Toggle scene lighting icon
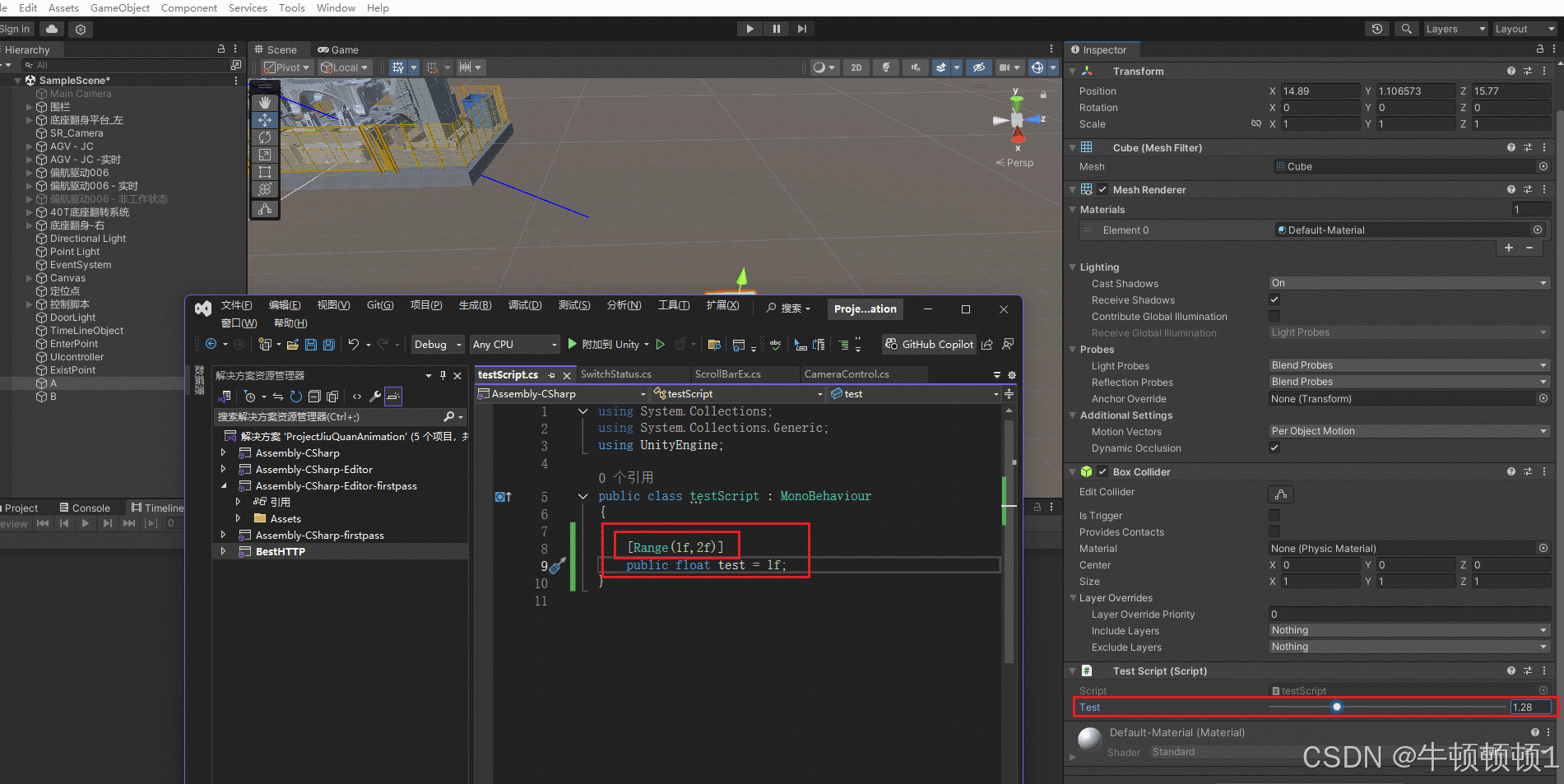Screen dimensions: 1564x784 tap(886, 67)
